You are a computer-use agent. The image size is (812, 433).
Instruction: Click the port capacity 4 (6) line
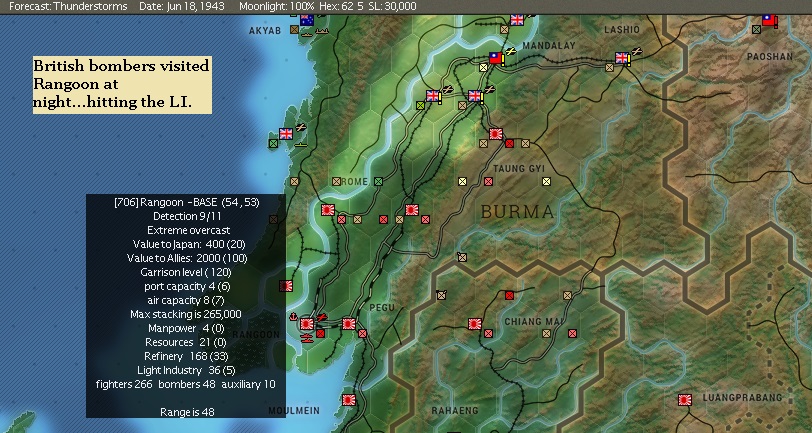click(187, 286)
